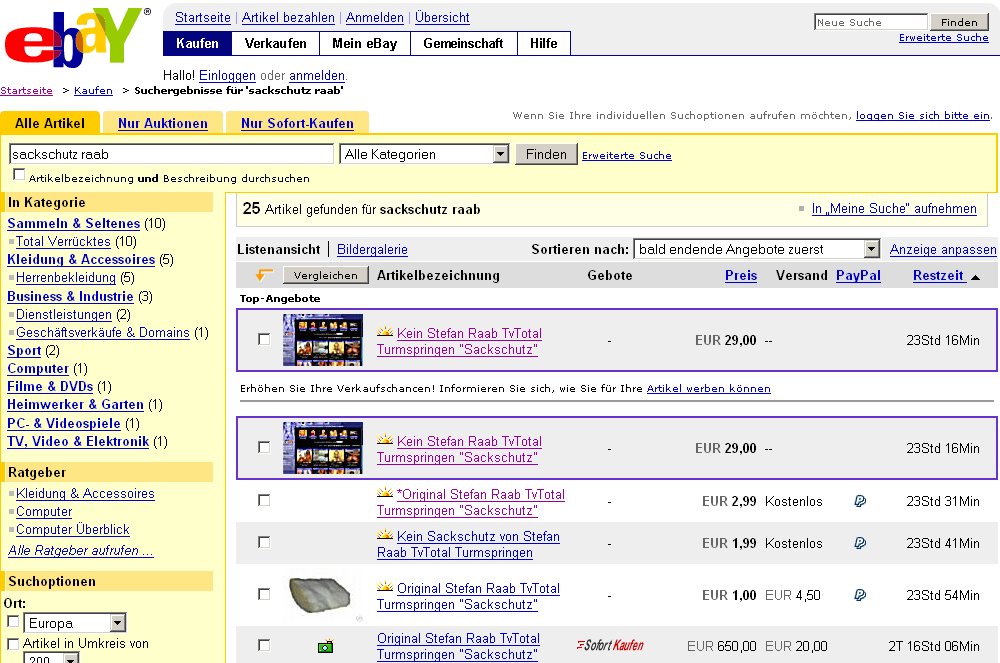Click the sunrise icon in the Top-Angebote listing
The width and height of the screenshot is (1000, 663).
pyautogui.click(x=385, y=332)
